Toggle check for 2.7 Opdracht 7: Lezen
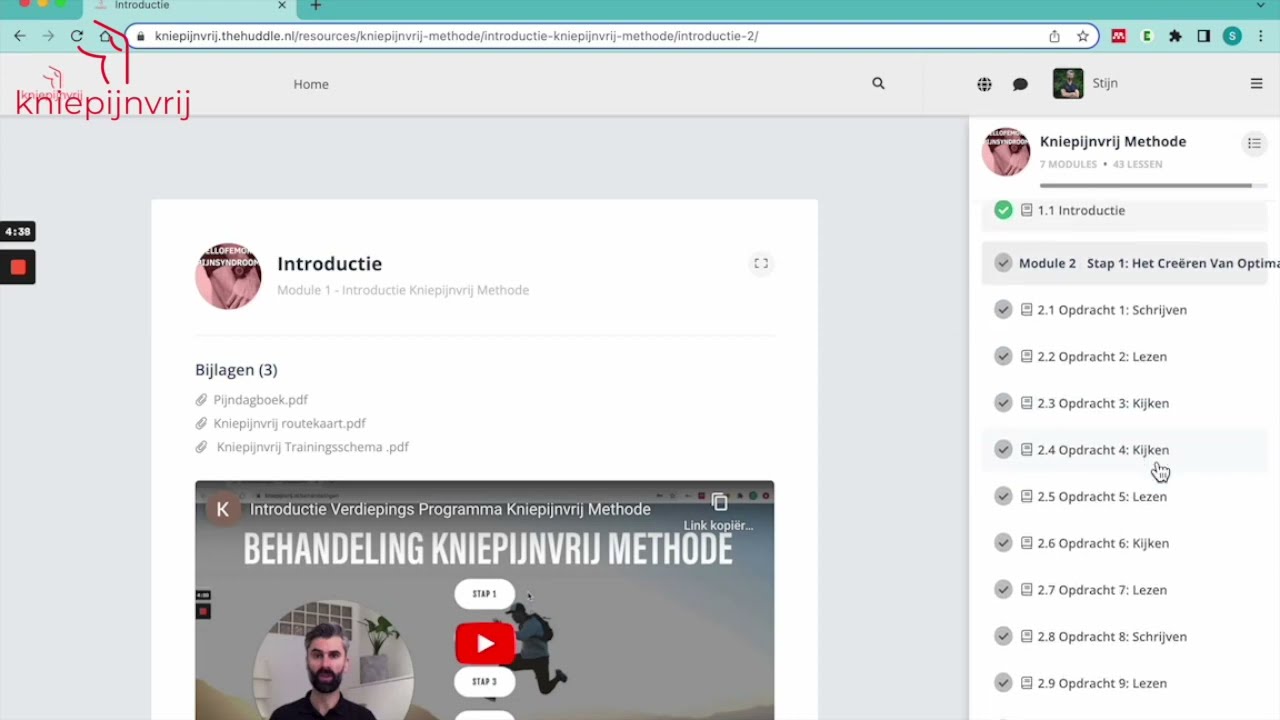 [x=1003, y=590]
